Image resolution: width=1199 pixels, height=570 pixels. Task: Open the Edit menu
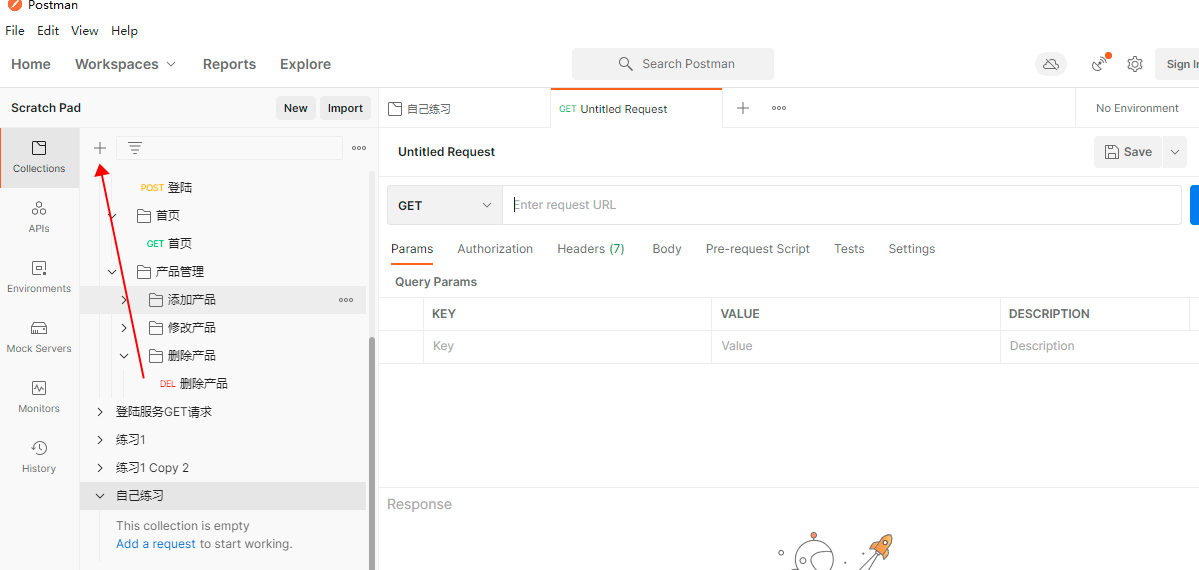(48, 31)
